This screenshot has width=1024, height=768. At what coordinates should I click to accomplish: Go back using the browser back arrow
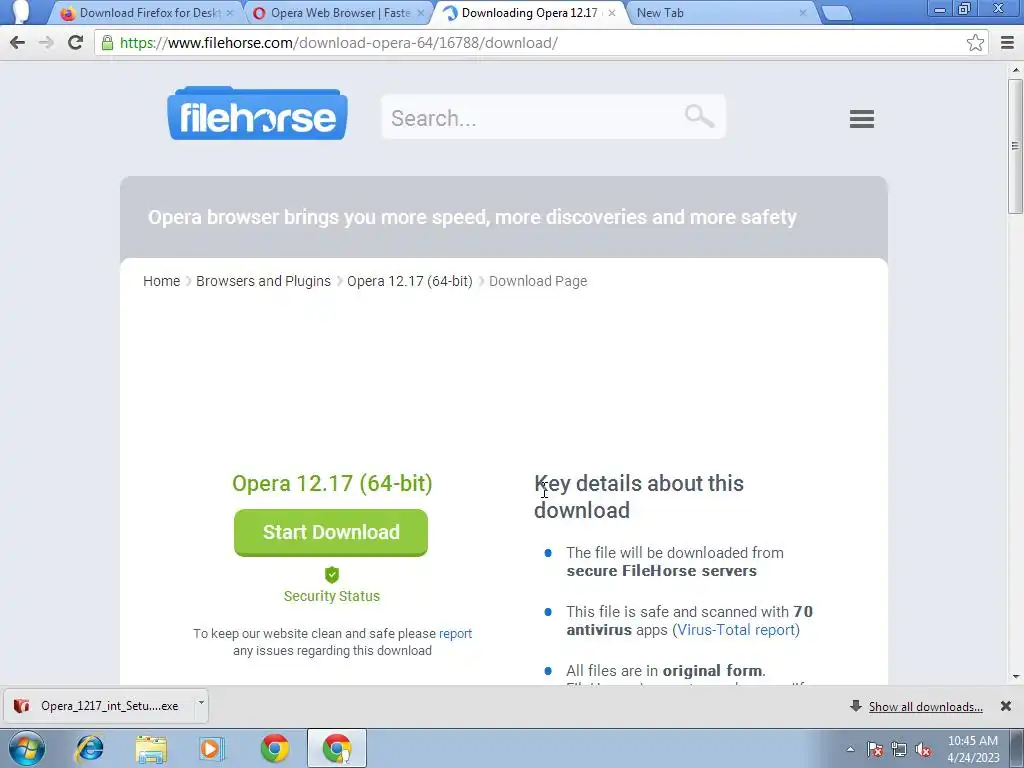pyautogui.click(x=18, y=43)
